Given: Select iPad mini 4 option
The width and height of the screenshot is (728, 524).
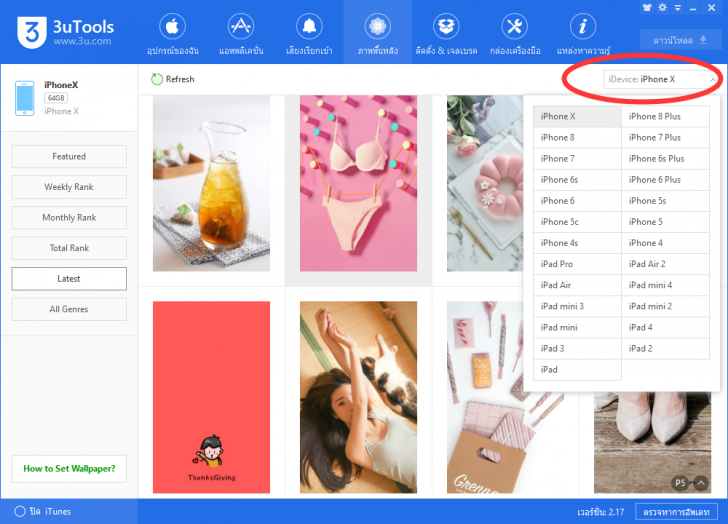Looking at the screenshot, I should tap(665, 285).
